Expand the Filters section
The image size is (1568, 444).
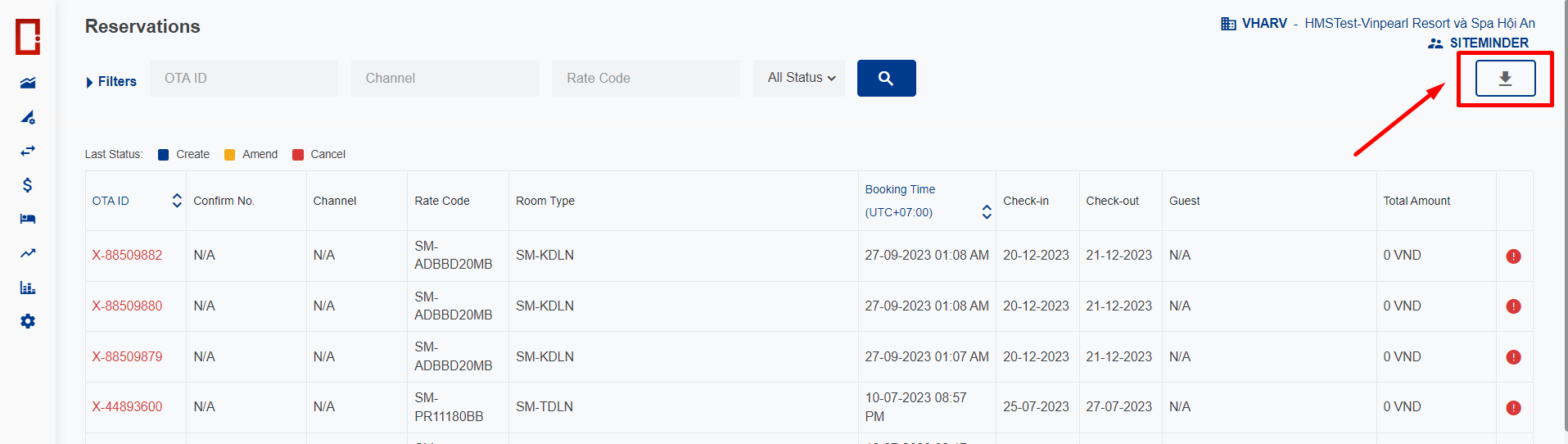coord(111,82)
